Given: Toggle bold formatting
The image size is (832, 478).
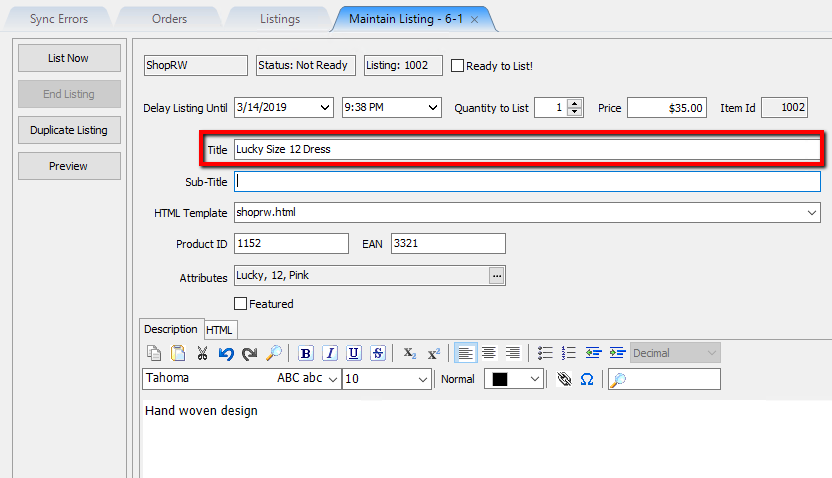Looking at the screenshot, I should pos(306,353).
